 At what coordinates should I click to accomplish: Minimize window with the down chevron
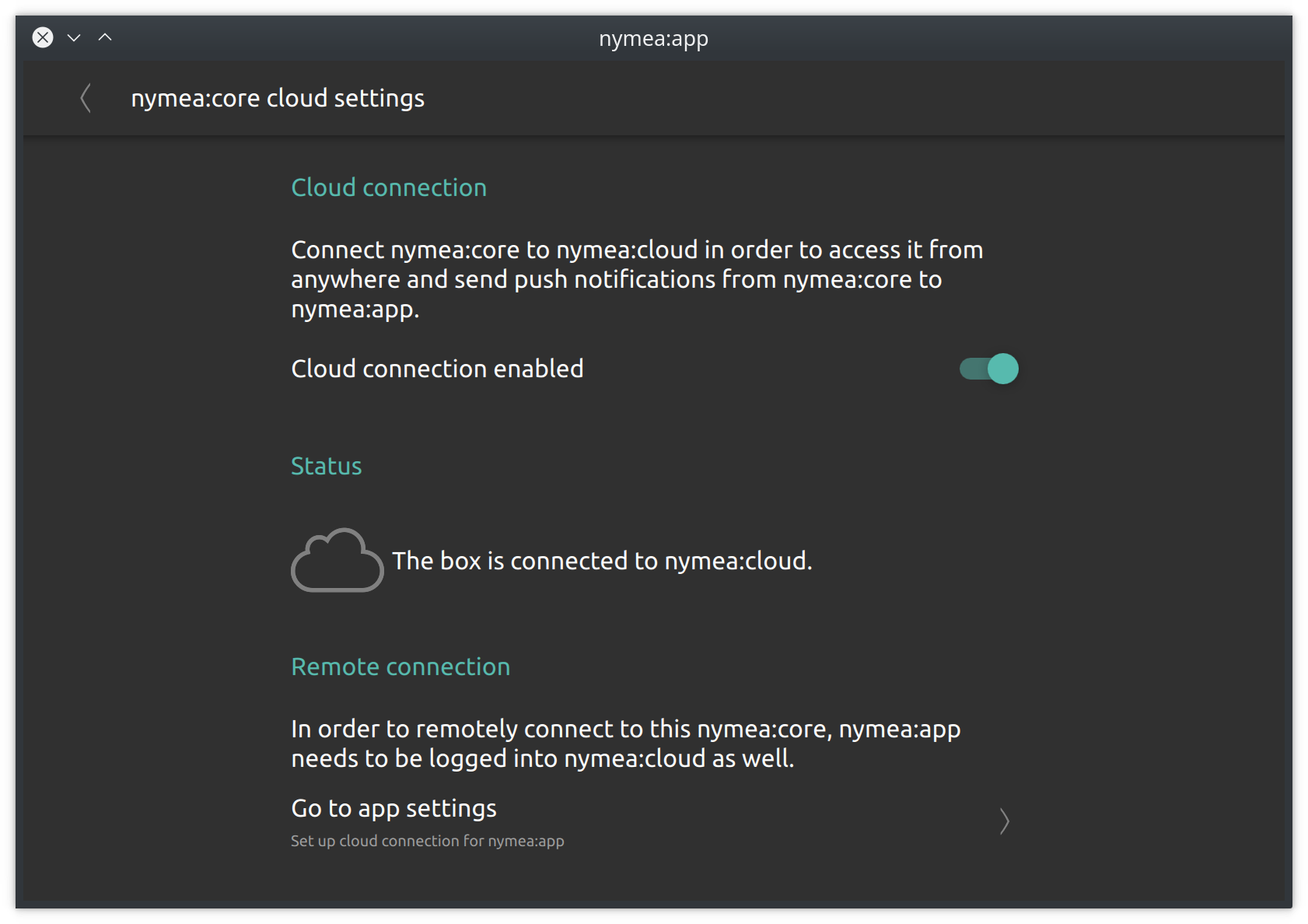pos(74,37)
